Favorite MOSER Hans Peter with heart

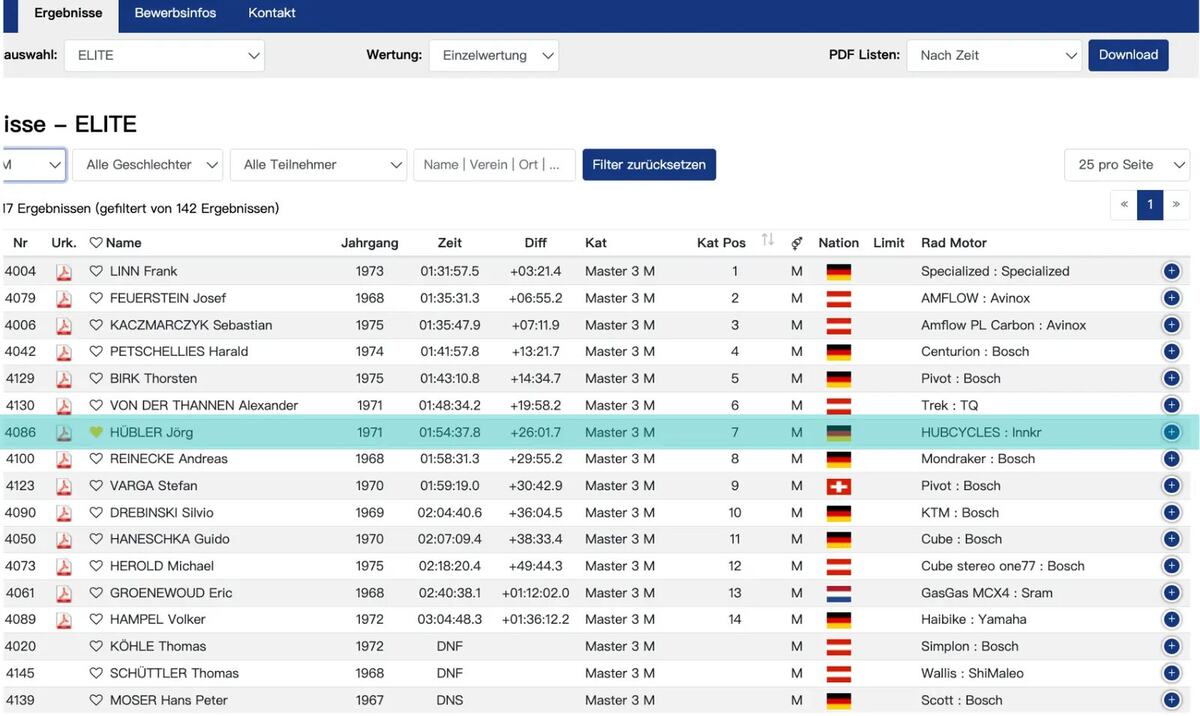pos(96,700)
